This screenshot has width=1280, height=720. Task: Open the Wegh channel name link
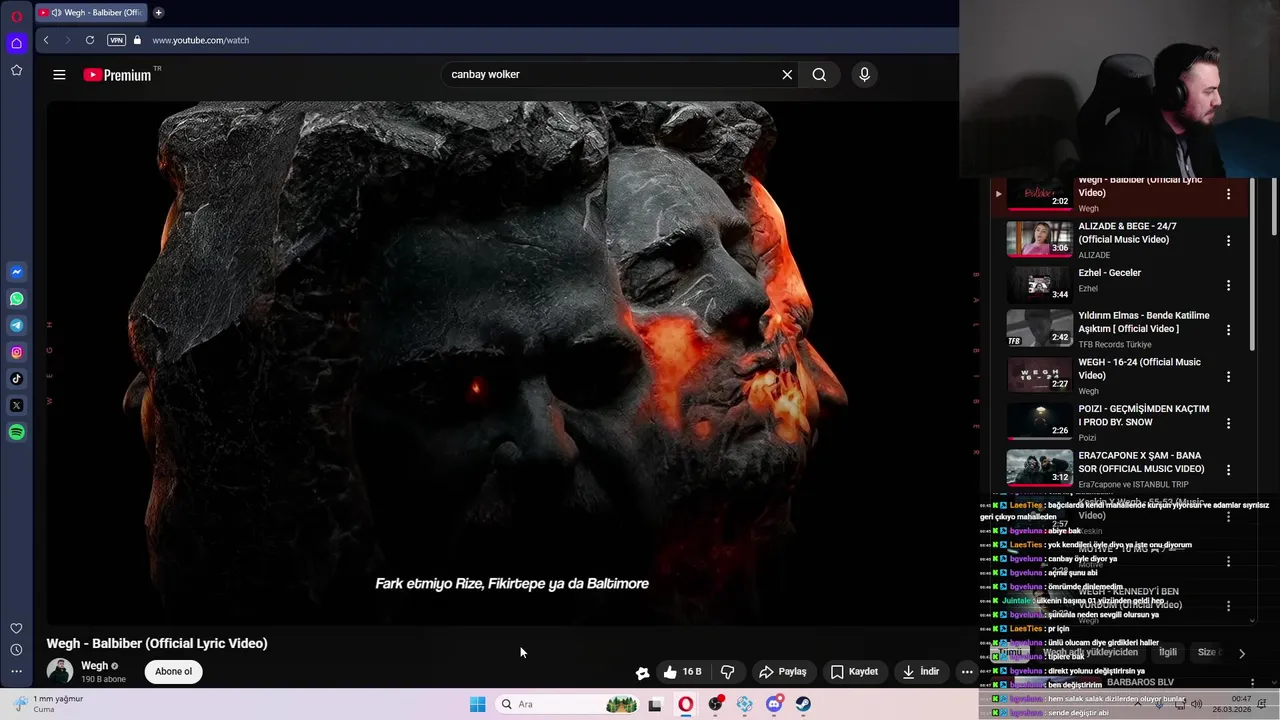(x=94, y=666)
